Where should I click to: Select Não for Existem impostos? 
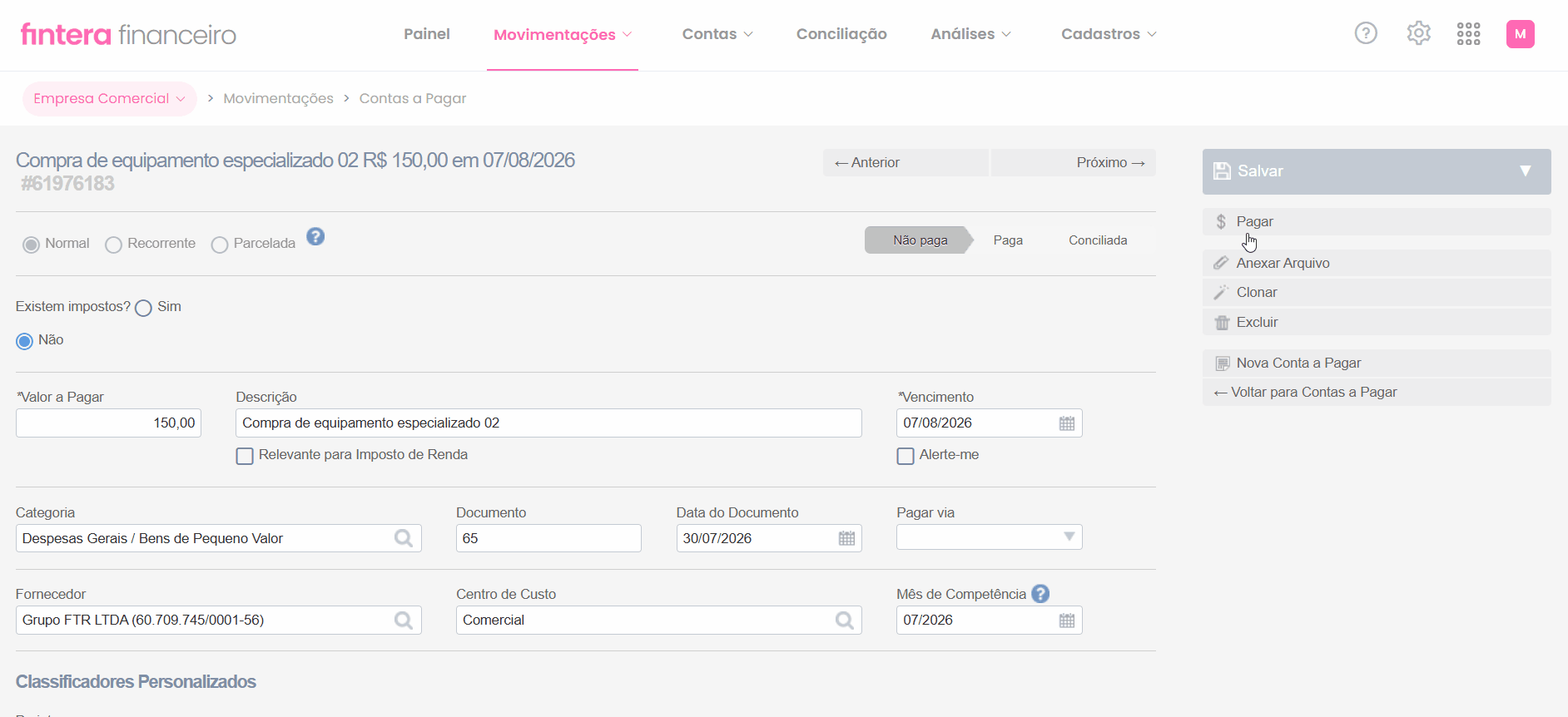pyautogui.click(x=25, y=341)
